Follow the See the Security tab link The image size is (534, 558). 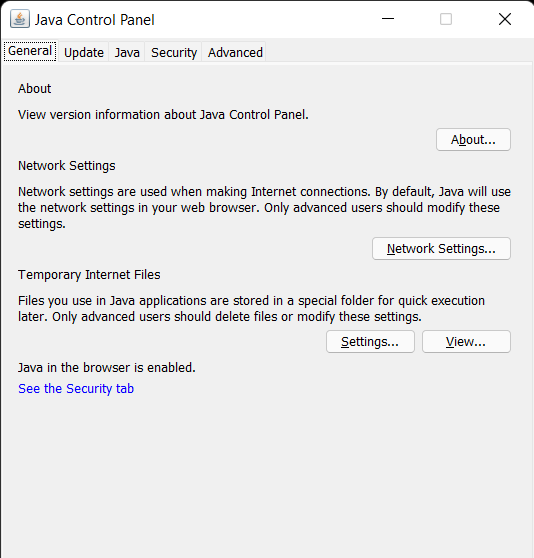76,389
